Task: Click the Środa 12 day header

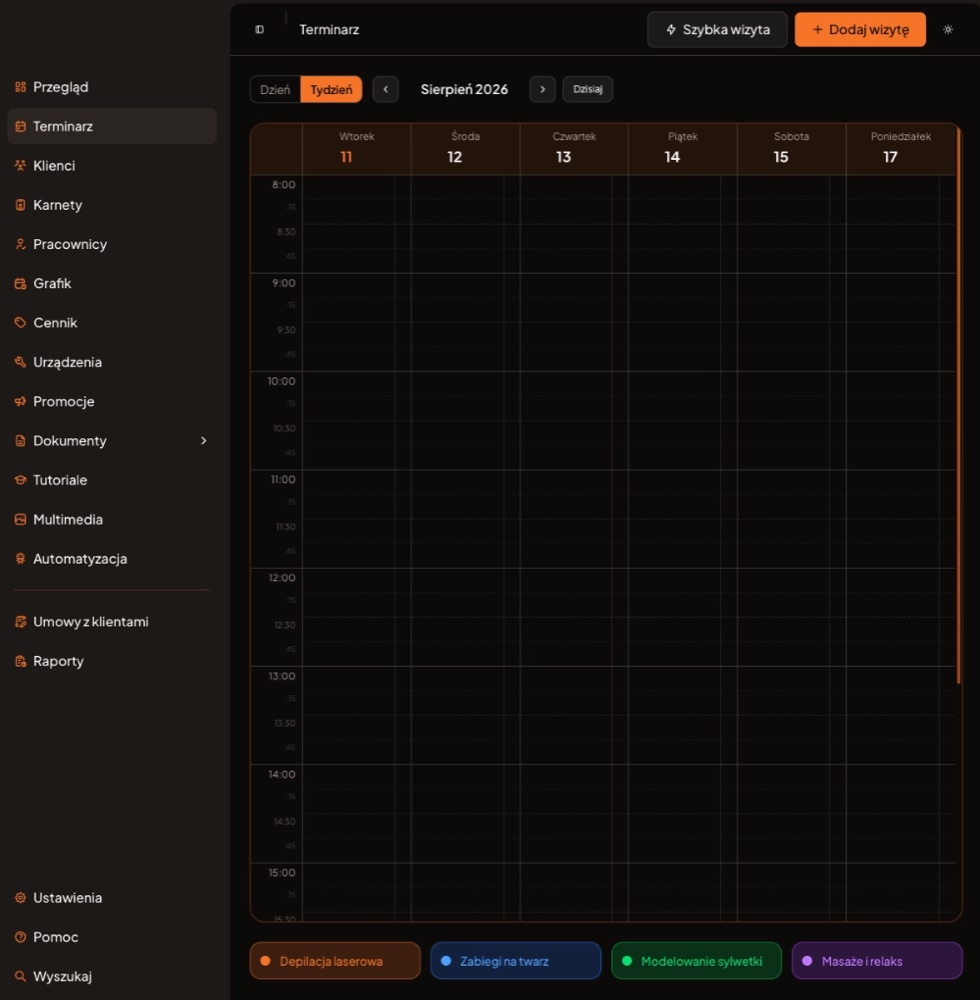Action: (x=465, y=149)
